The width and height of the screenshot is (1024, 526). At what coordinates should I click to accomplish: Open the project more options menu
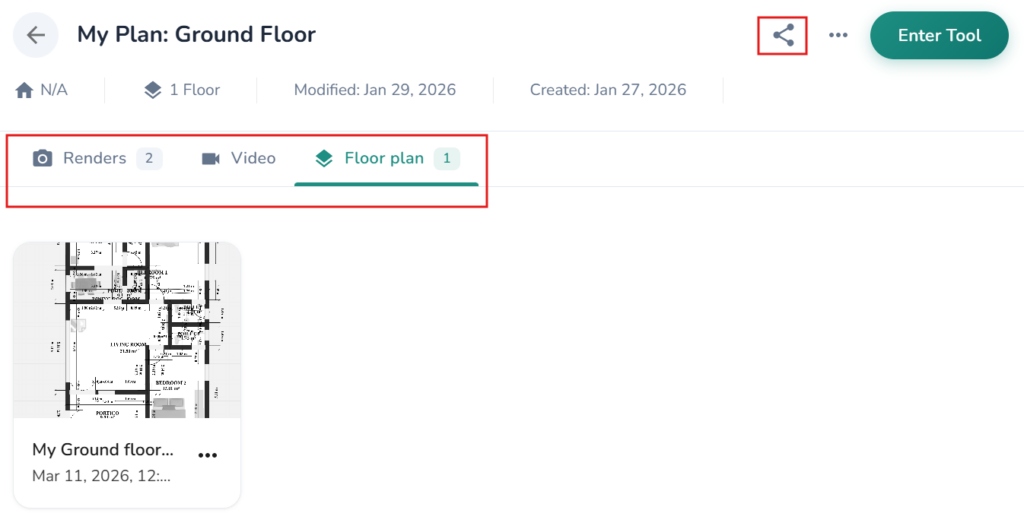click(x=838, y=36)
